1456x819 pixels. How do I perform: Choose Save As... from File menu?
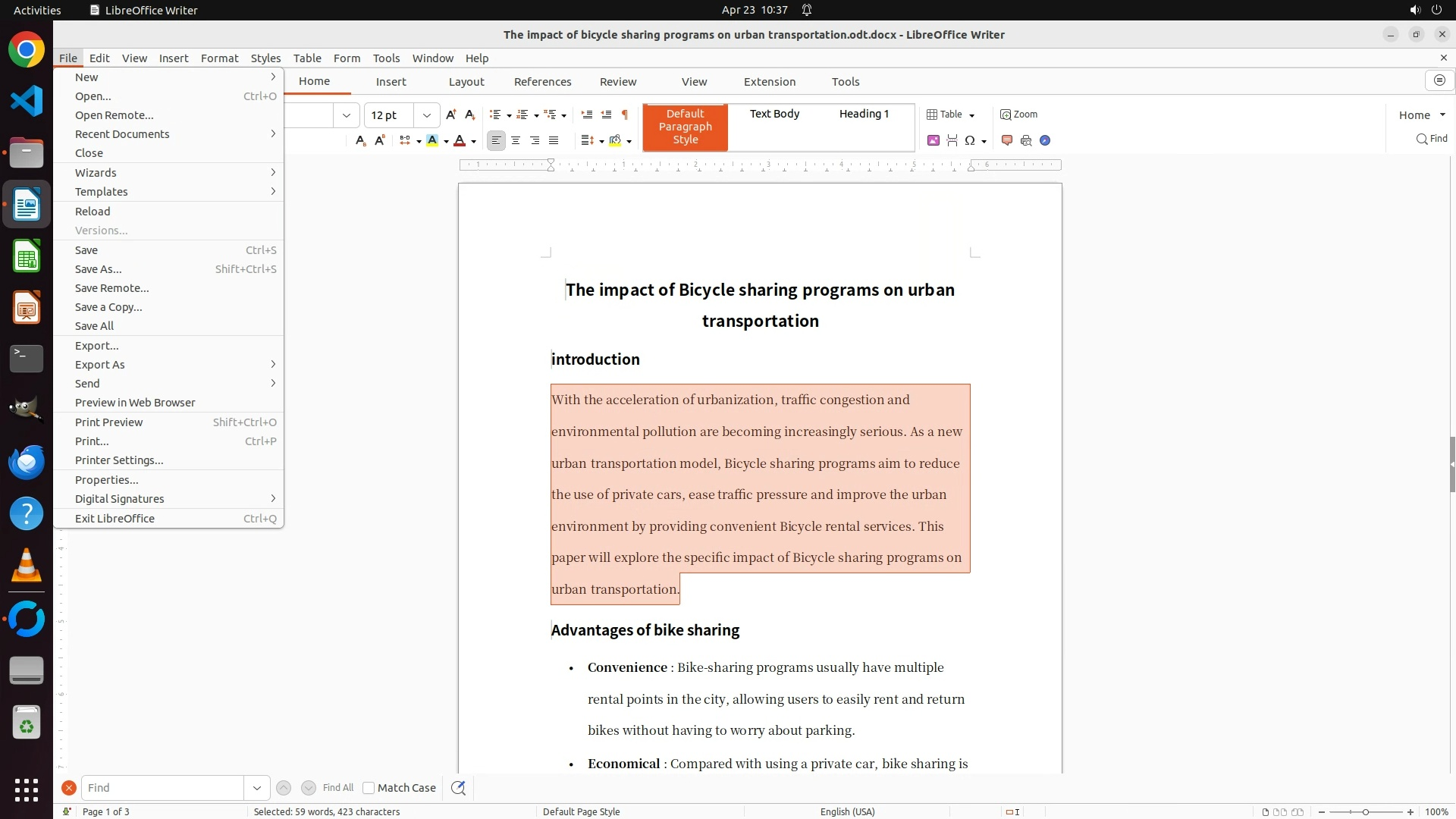[x=98, y=269]
